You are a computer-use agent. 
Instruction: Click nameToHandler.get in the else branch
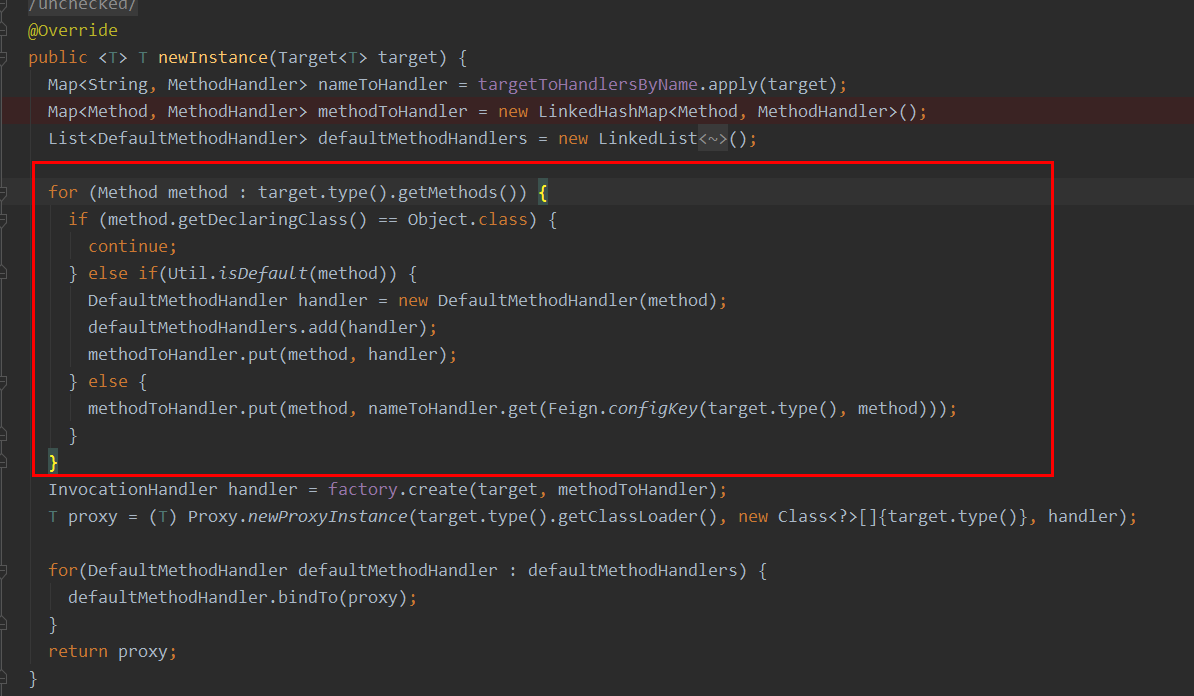(452, 409)
